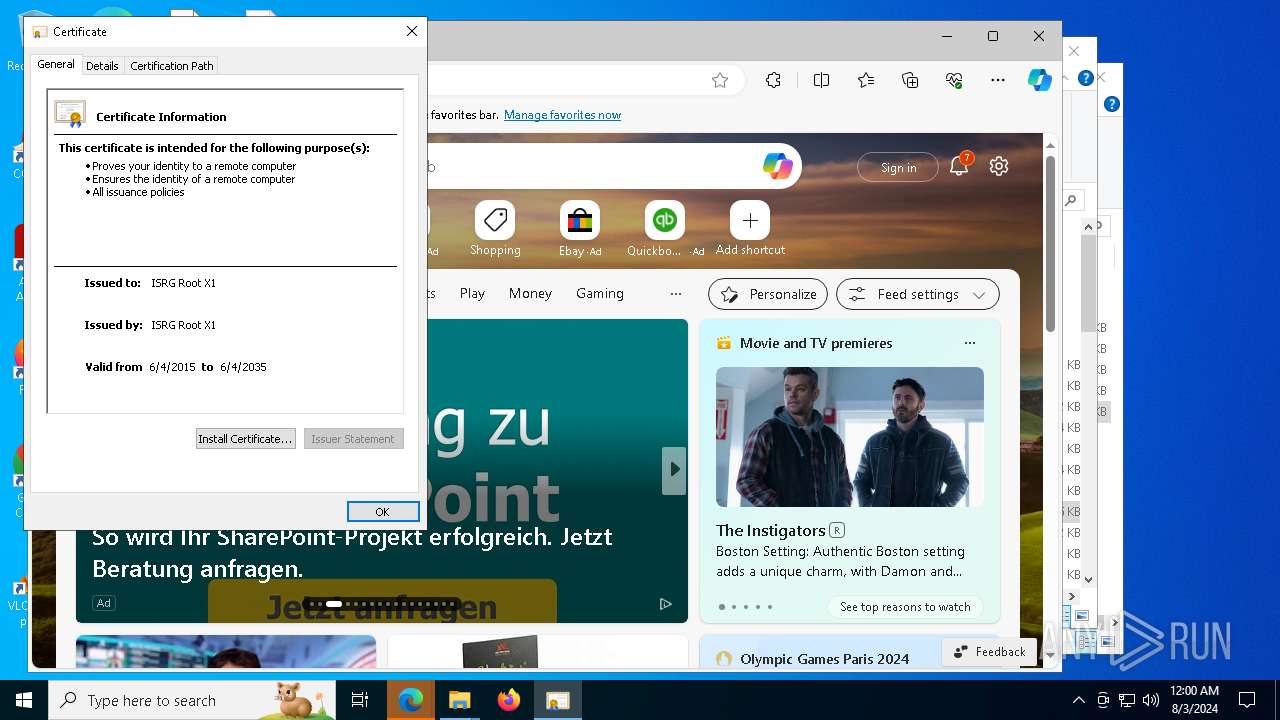Open Microsoft Edge from taskbar
The height and width of the screenshot is (720, 1280).
click(x=410, y=700)
